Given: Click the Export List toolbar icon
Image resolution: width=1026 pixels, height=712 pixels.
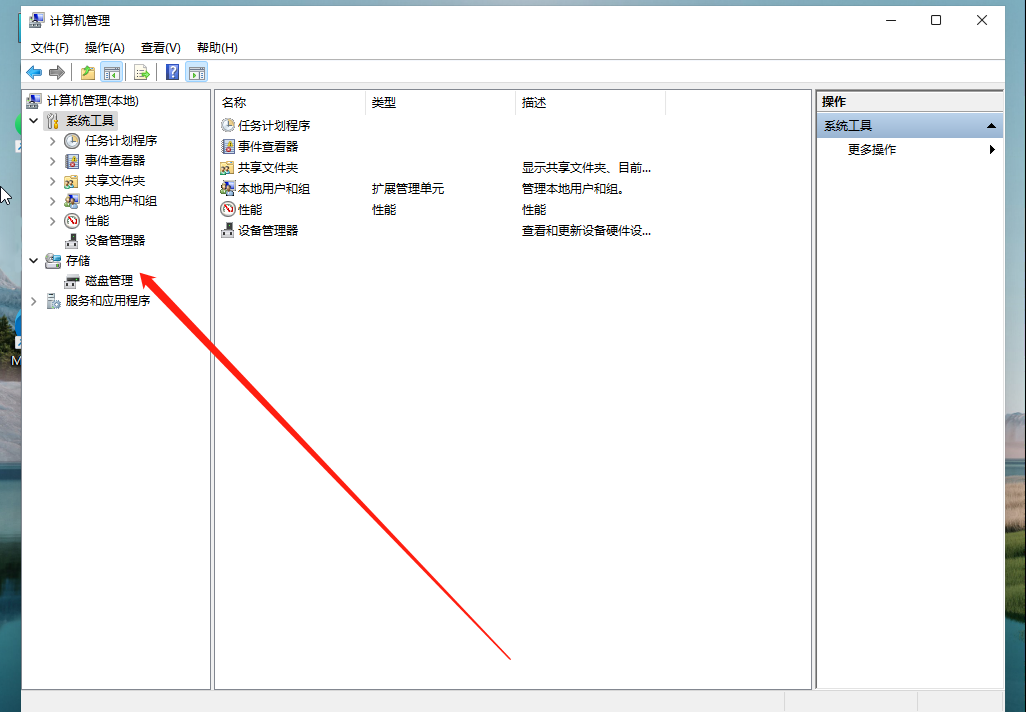Looking at the screenshot, I should (x=141, y=71).
